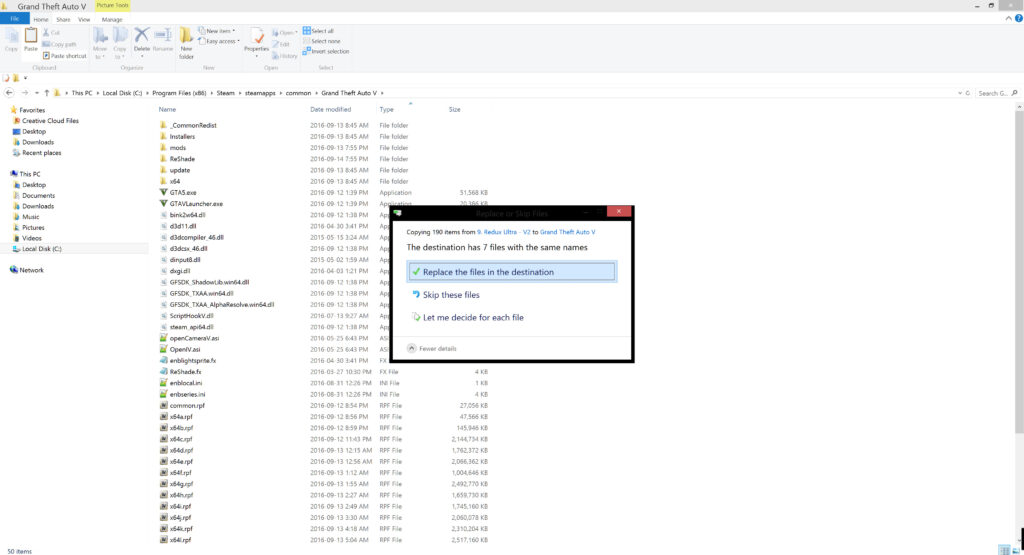Select the ScriptHookV.dll file
Image resolution: width=1024 pixels, height=555 pixels.
(191, 316)
